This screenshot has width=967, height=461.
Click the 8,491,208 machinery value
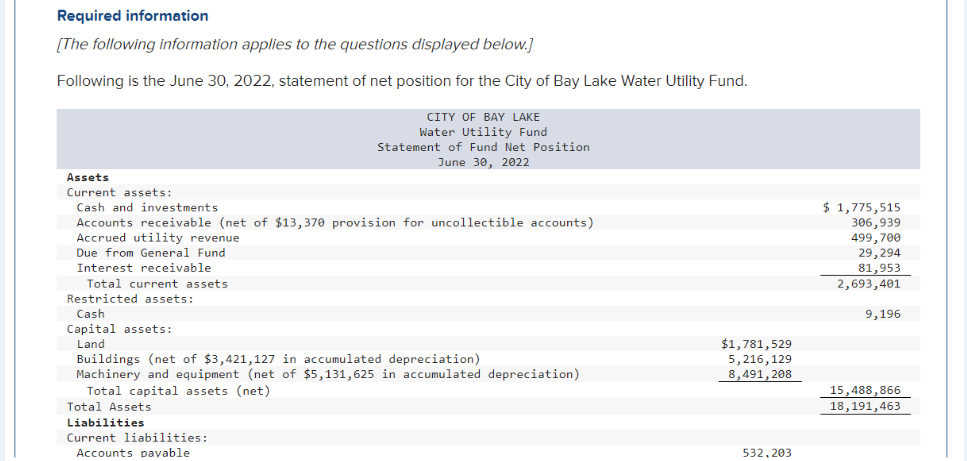760,374
